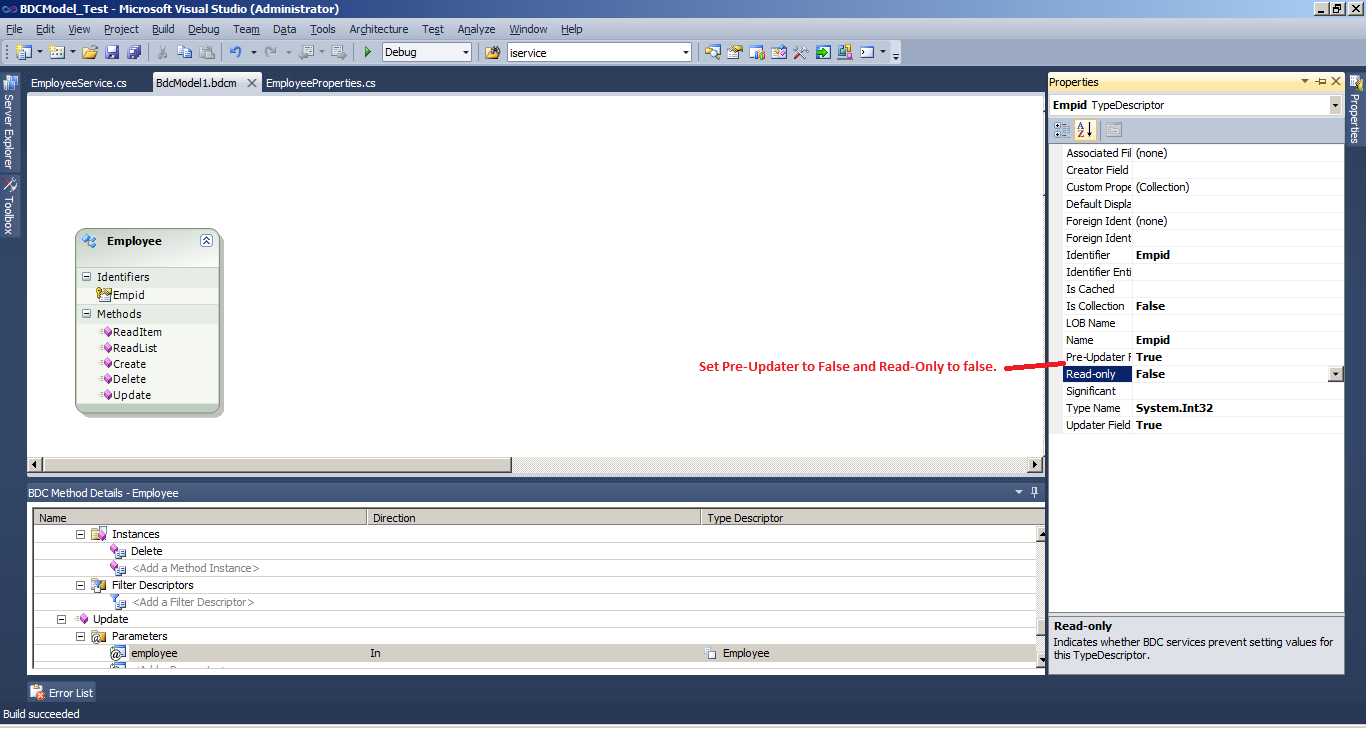The image size is (1366, 730).
Task: Pin the Properties panel with auto-hide pushpin
Action: click(1320, 82)
